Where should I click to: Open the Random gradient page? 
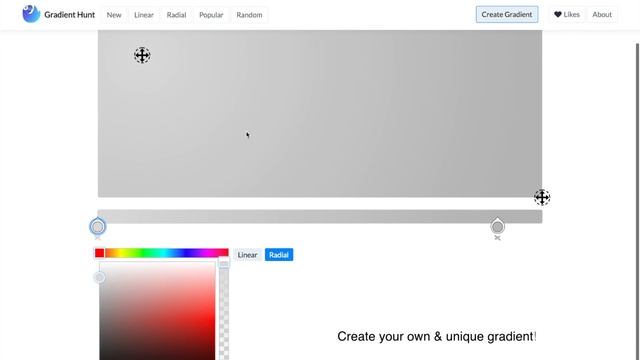point(249,15)
